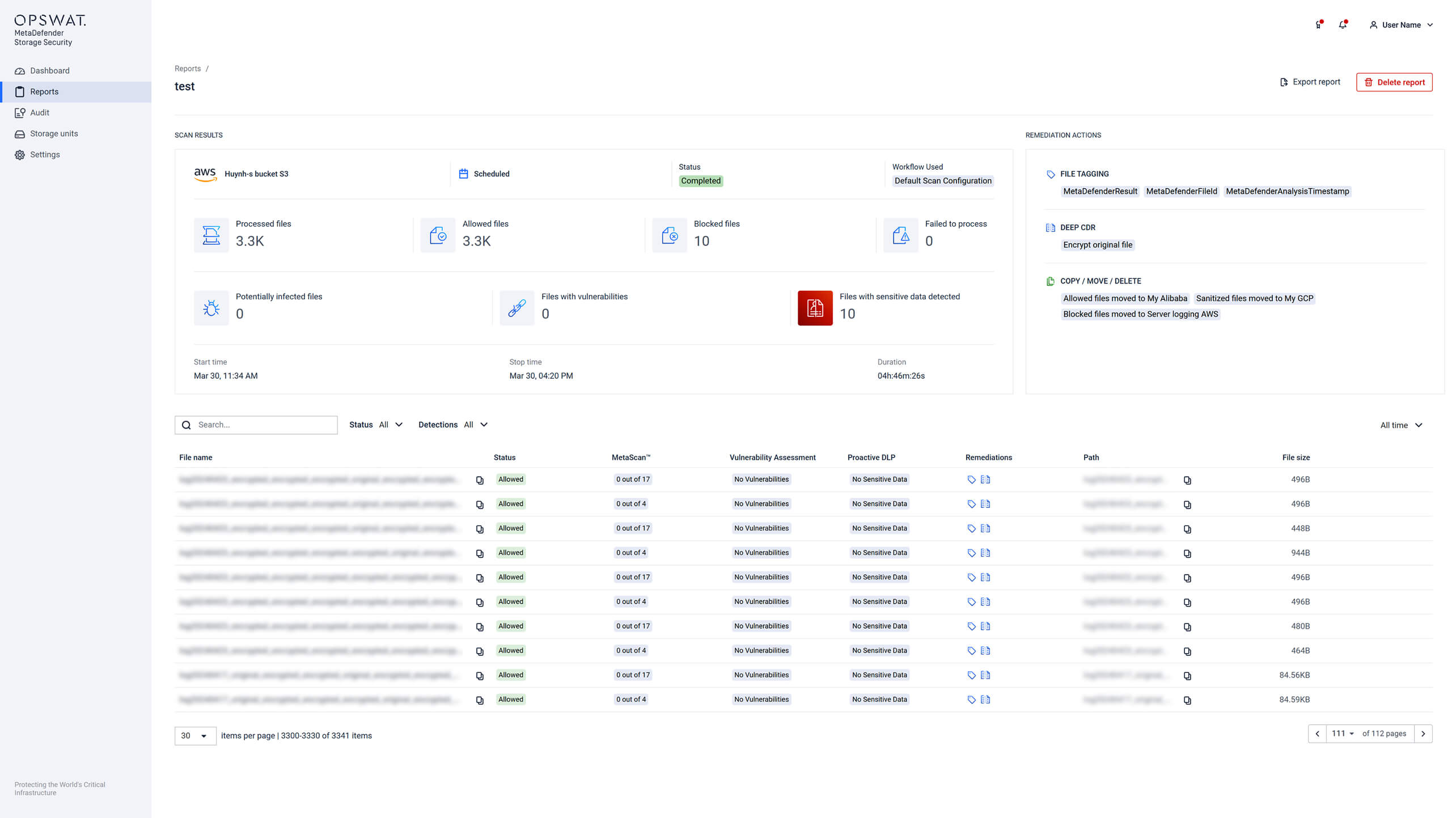Open the Reports breadcrumb link
Screen dimensions: 1456x818
[x=188, y=68]
